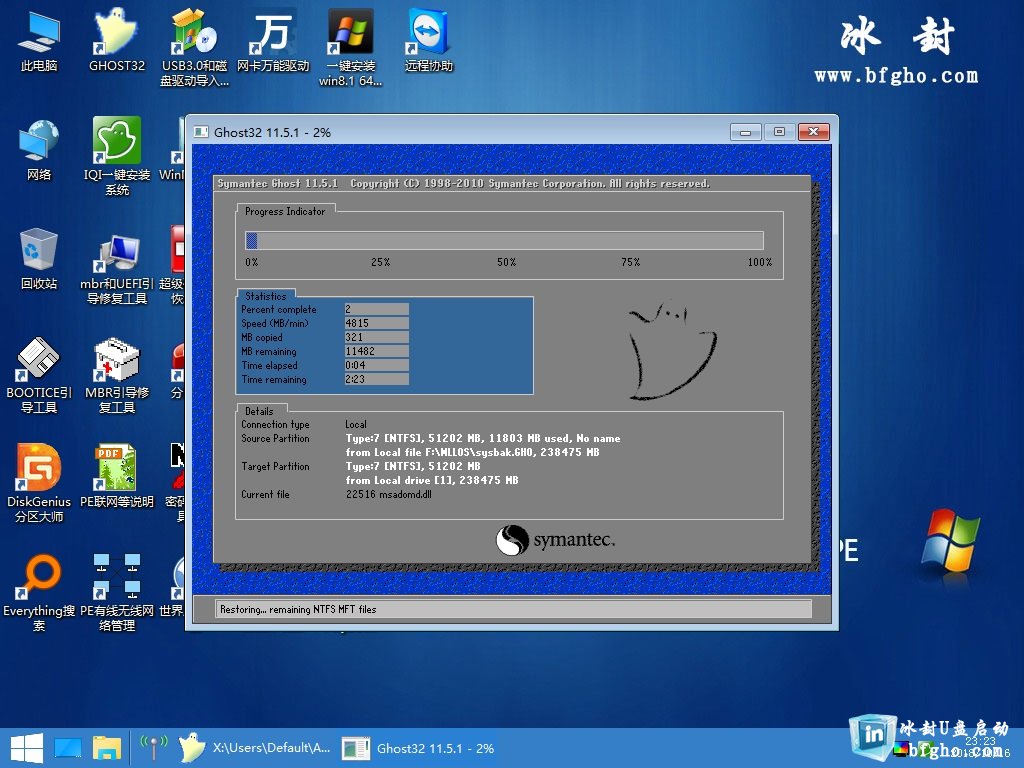The width and height of the screenshot is (1024, 768).
Task: Open the 此电脑 desktop icon
Action: 39,39
